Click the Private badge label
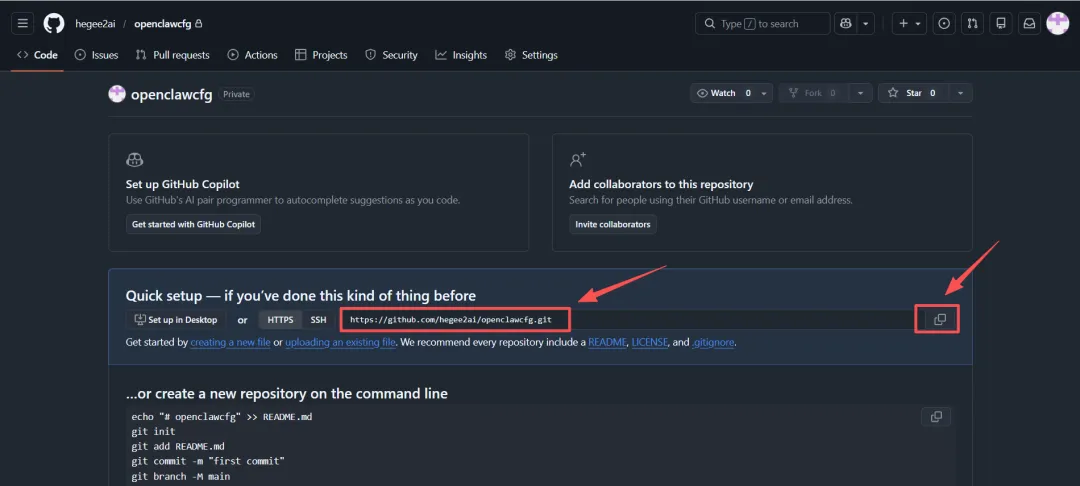This screenshot has height=486, width=1080. click(x=236, y=94)
